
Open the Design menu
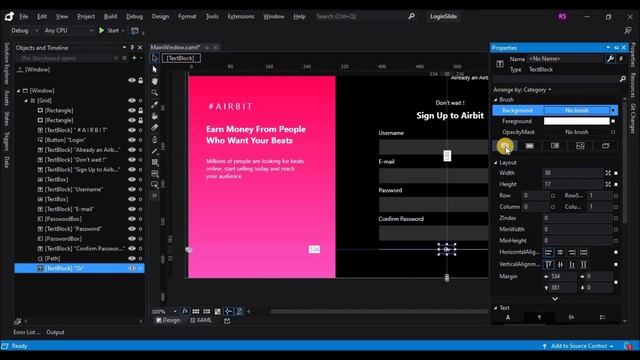[160, 16]
